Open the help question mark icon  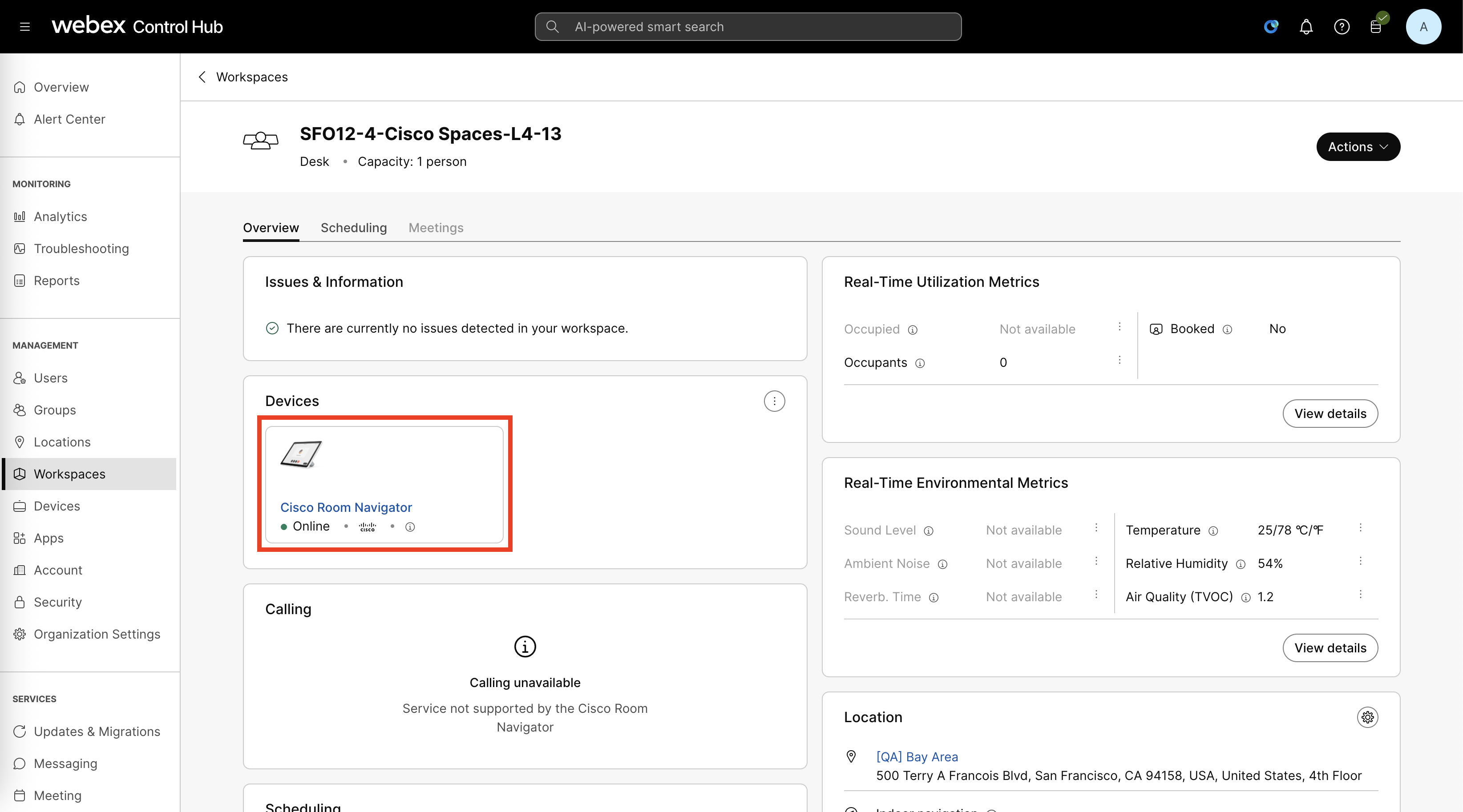coord(1342,27)
